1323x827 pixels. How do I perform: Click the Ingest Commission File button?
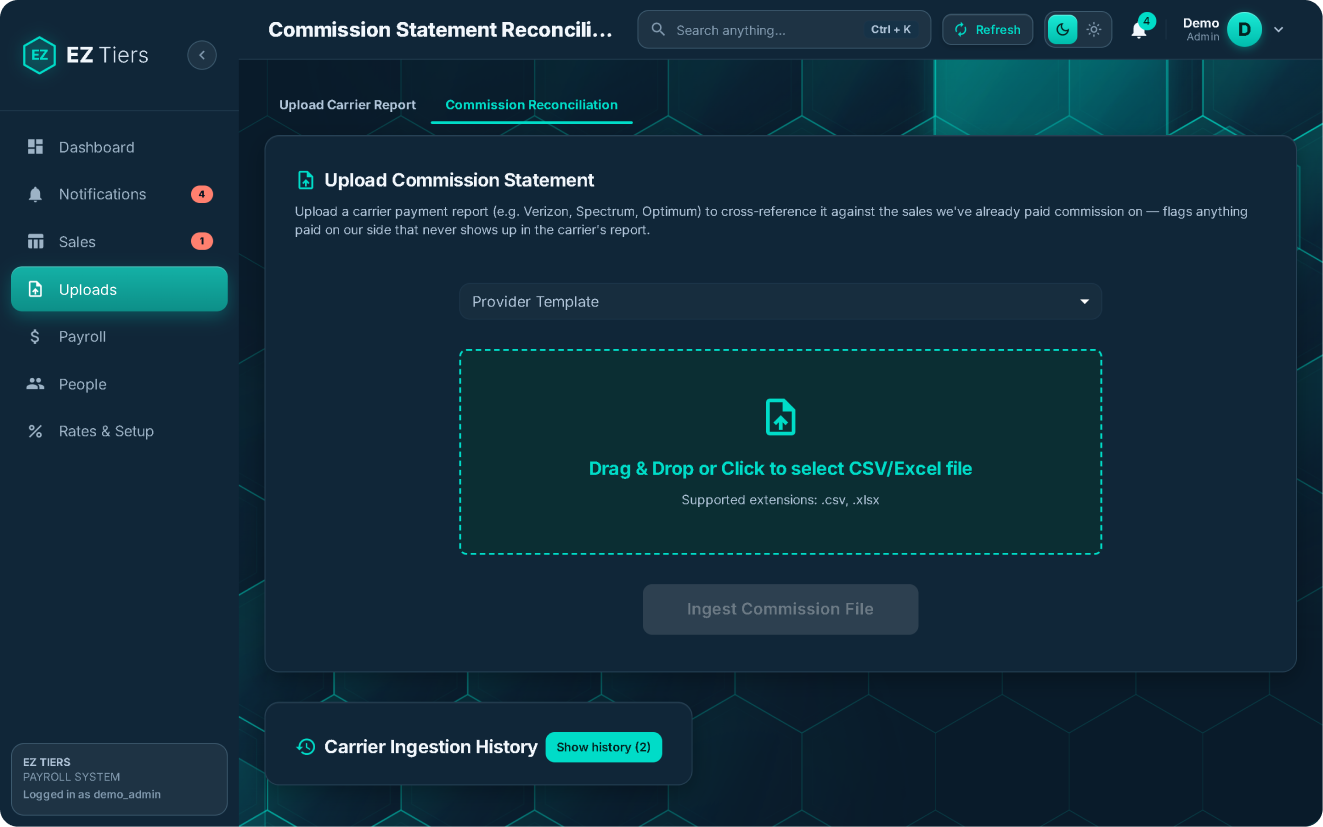tap(780, 609)
